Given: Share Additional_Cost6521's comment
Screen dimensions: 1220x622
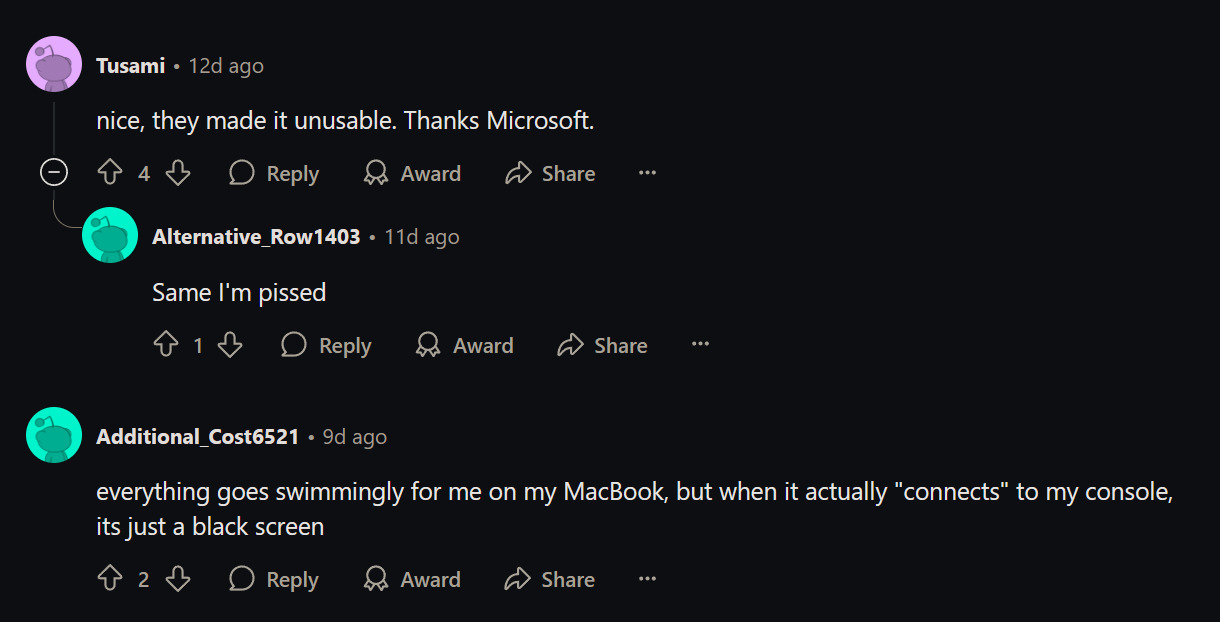Looking at the screenshot, I should (550, 579).
